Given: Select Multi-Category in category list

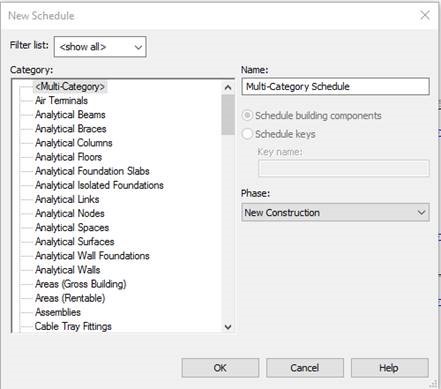Looking at the screenshot, I should point(70,87).
